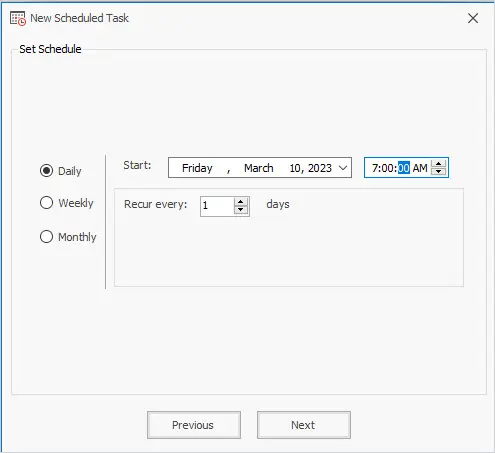Increase the recur every days value
This screenshot has height=453, width=495.
(241, 202)
